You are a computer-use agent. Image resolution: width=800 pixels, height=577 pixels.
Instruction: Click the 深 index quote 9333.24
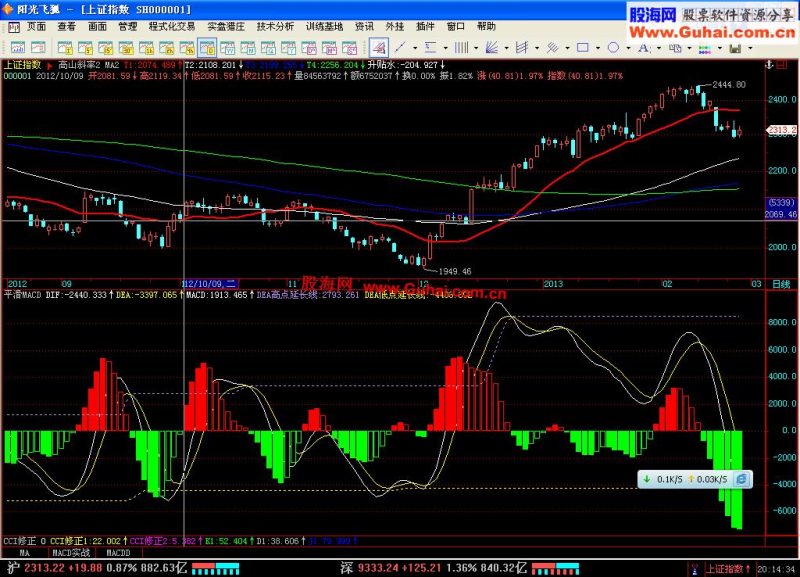(x=380, y=568)
